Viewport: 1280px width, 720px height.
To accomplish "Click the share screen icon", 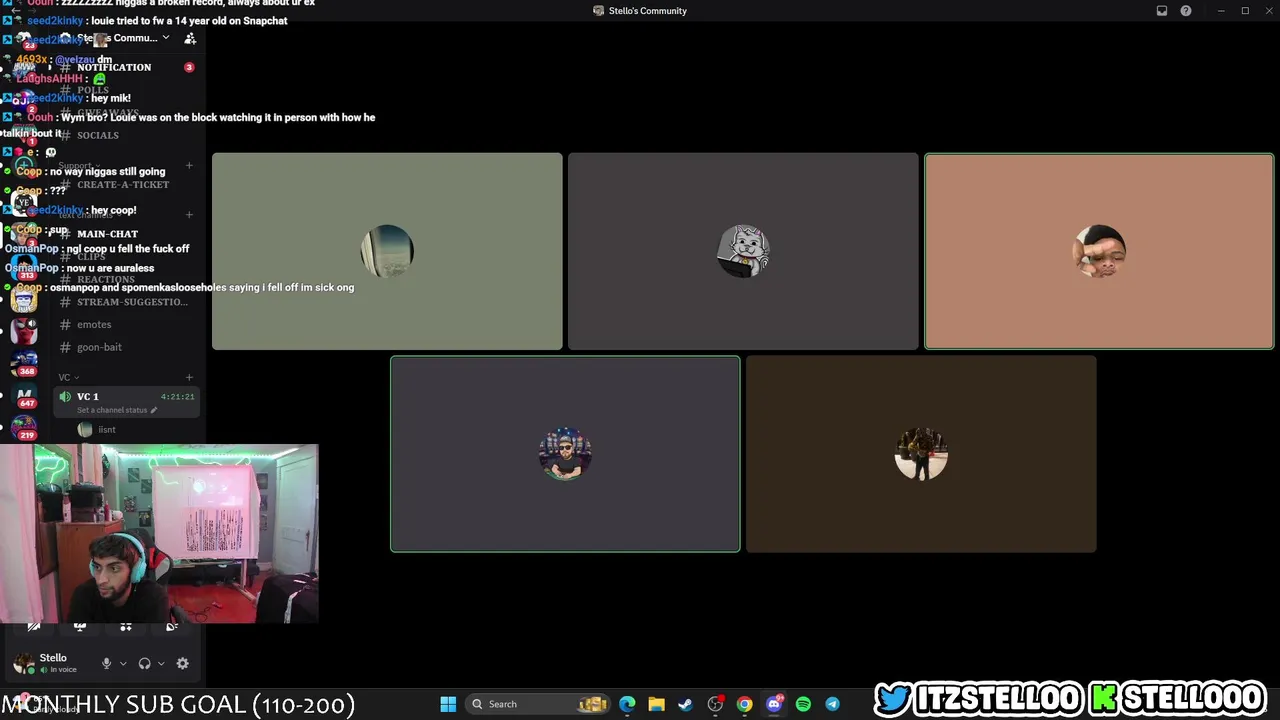I will tap(80, 627).
